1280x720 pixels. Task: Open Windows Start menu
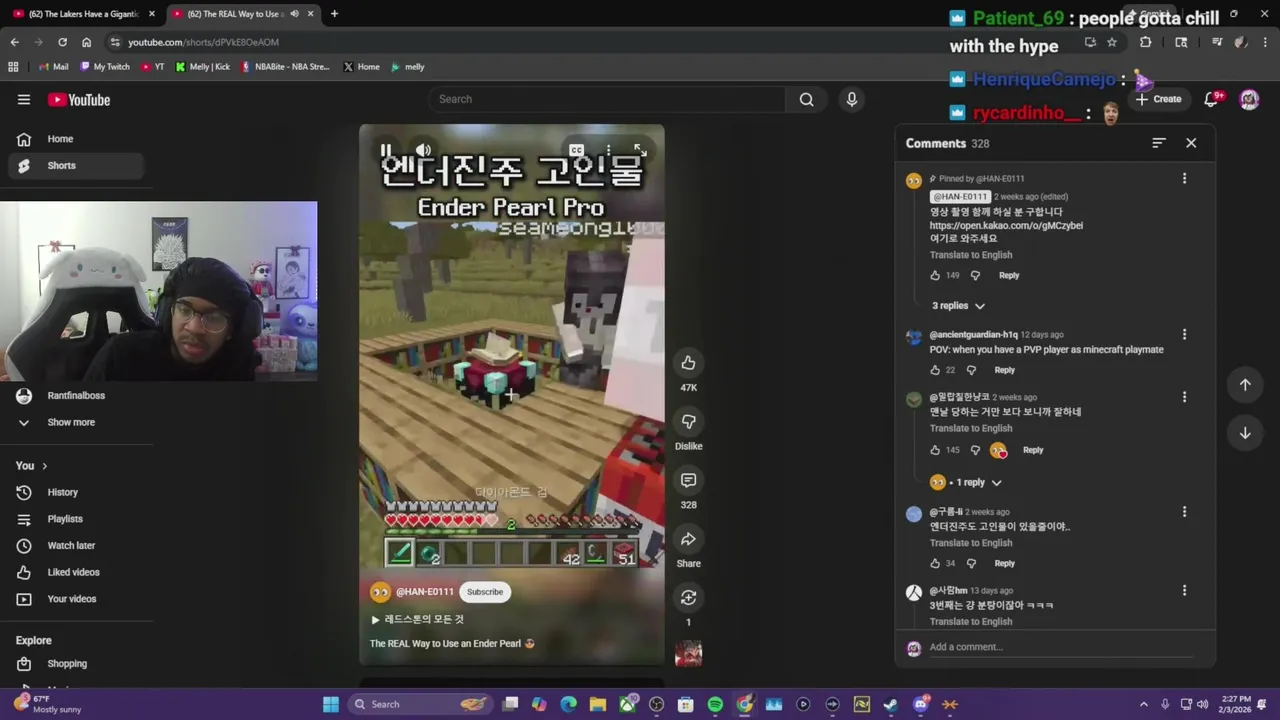coord(331,704)
